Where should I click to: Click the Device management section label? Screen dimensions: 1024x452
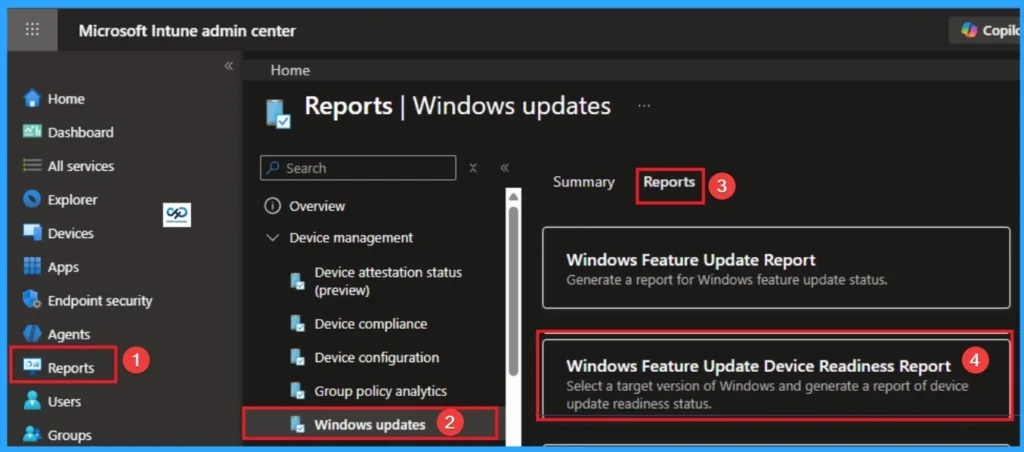tap(351, 238)
